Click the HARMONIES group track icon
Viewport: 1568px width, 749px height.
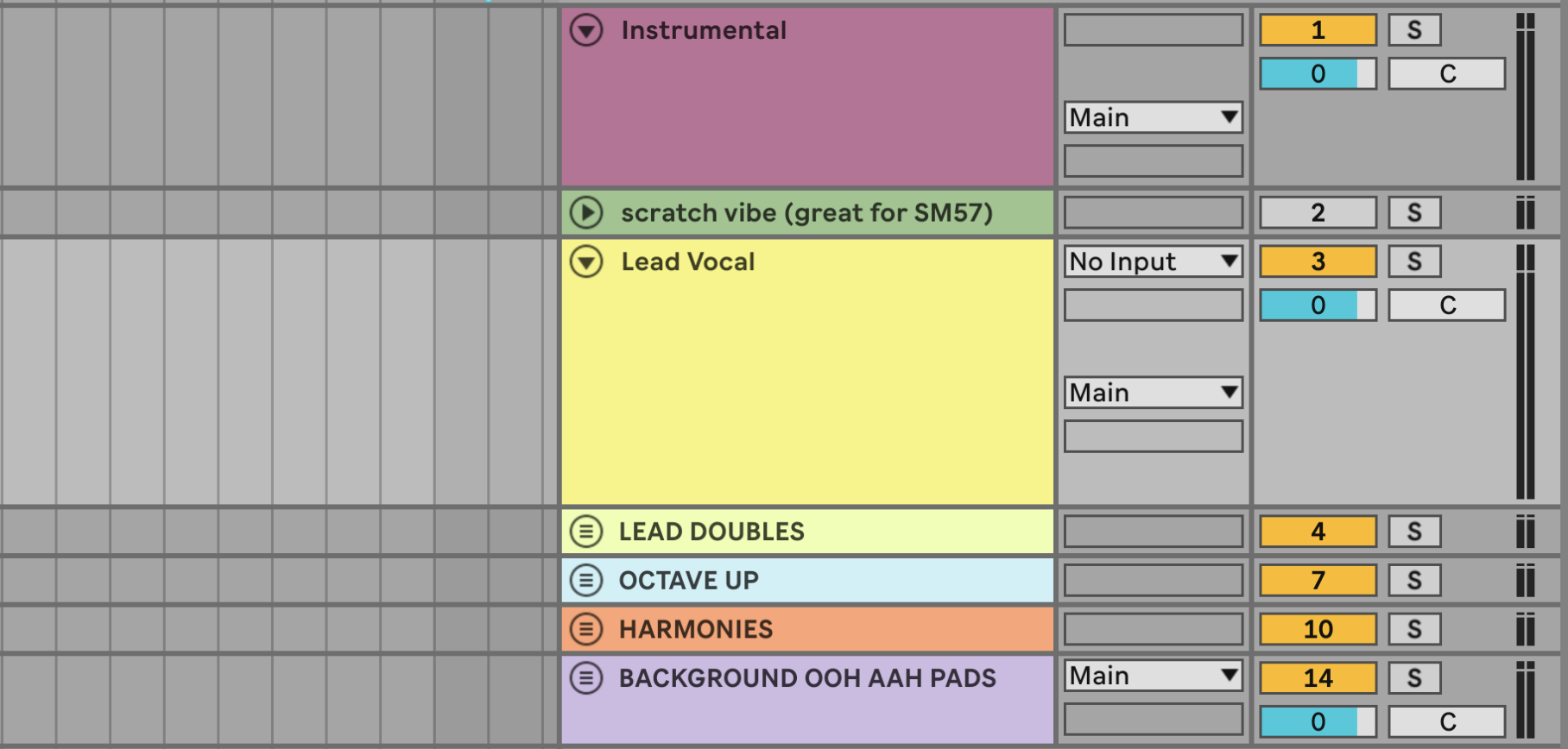[586, 629]
